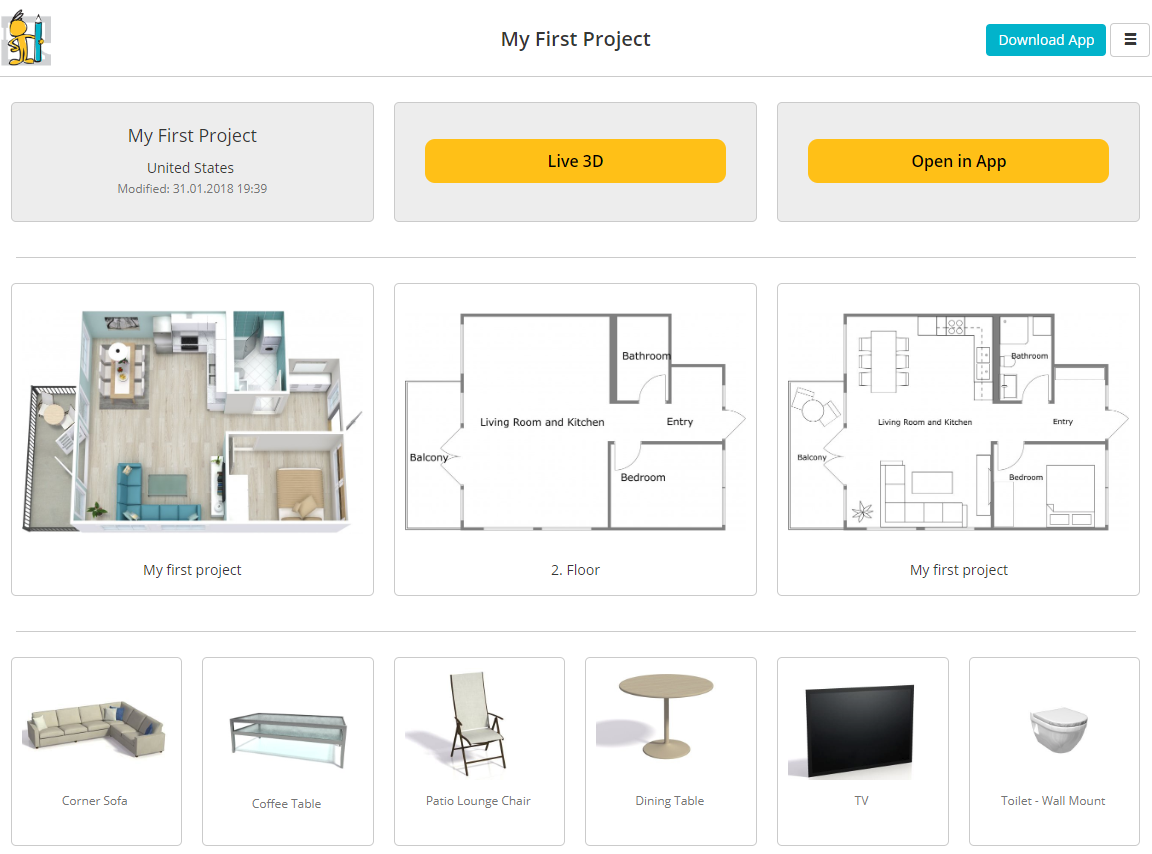Click the RoomSketcher mascot logo
This screenshot has width=1152, height=854.
pos(26,38)
